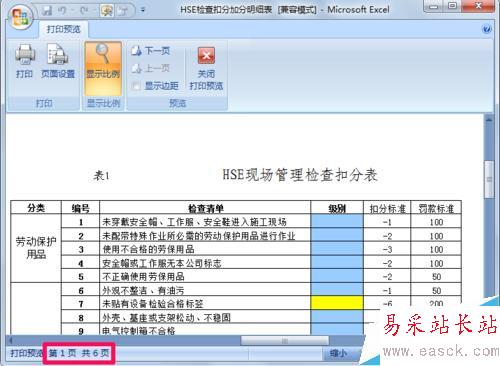Click row 1 未穿戴安全帽 text
Viewport: 500px width, 366px height.
click(x=194, y=222)
